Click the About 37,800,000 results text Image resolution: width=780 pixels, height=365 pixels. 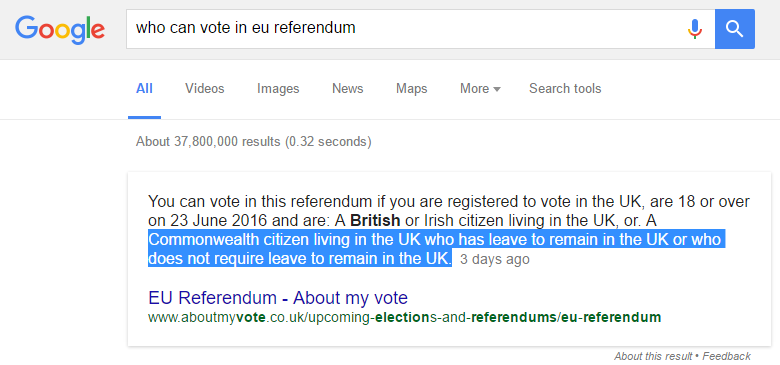254,142
